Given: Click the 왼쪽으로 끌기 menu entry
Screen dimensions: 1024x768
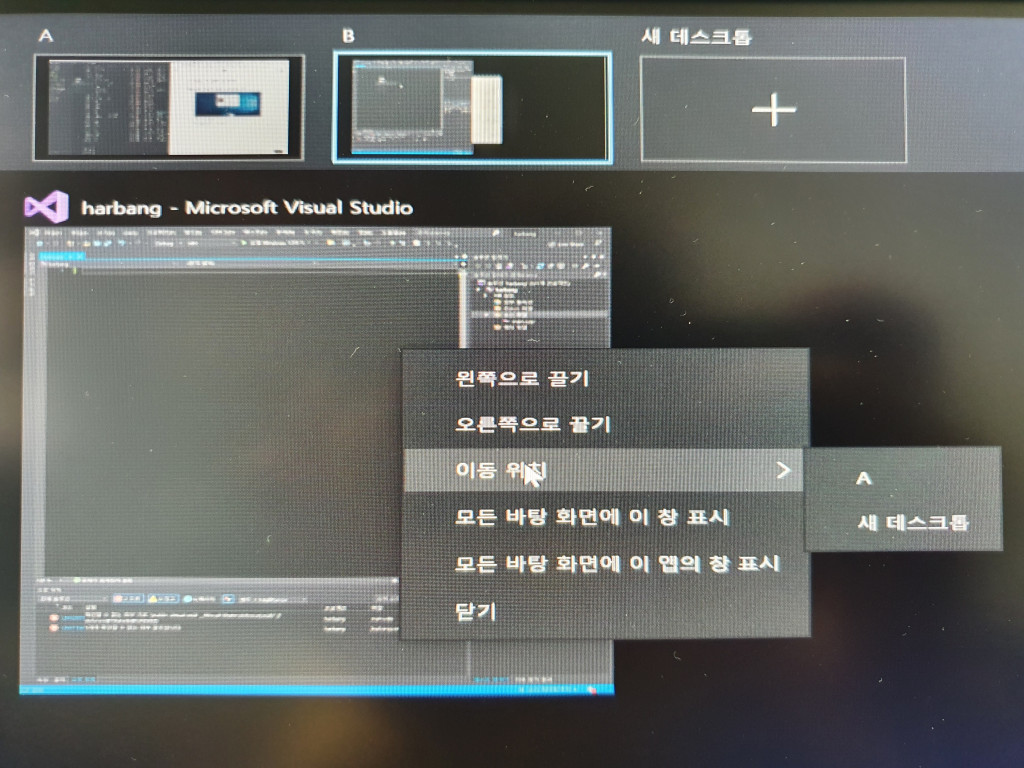Looking at the screenshot, I should coord(605,379).
